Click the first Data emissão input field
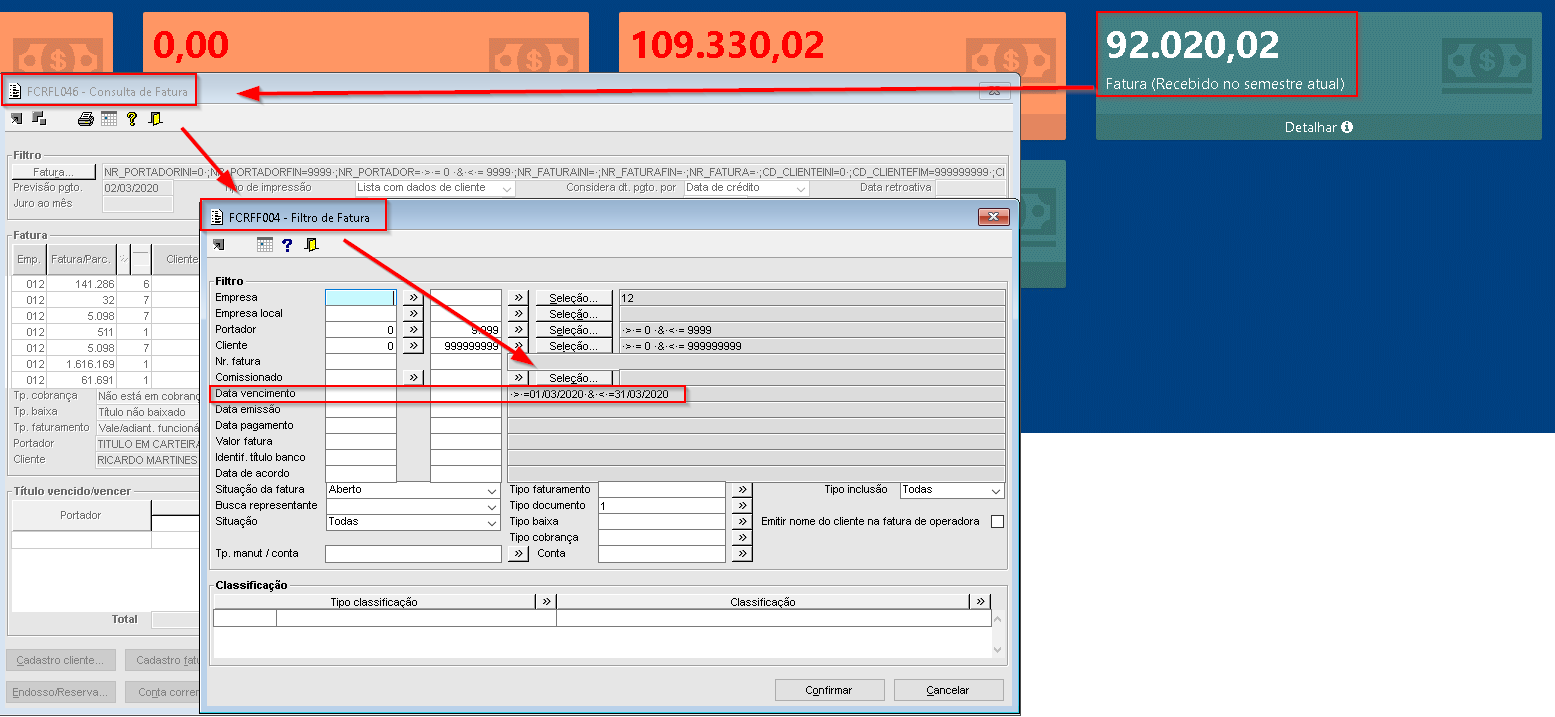The image size is (1555, 717). [361, 410]
